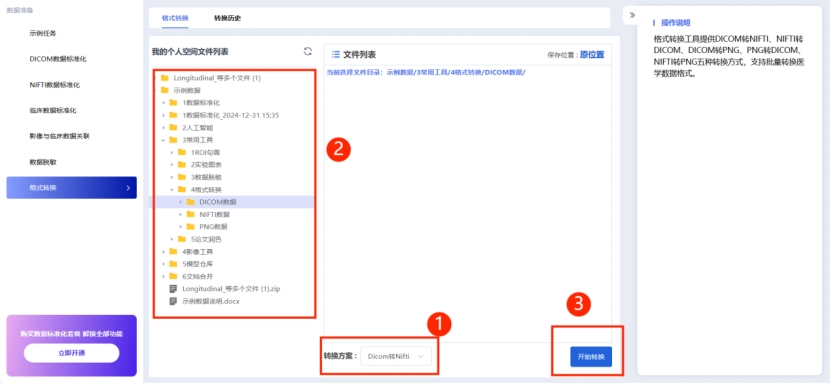Viewport: 830px width, 384px height.
Task: Click folder icon of 1数据标准化_2024-12-31 15:35
Action: 173,115
